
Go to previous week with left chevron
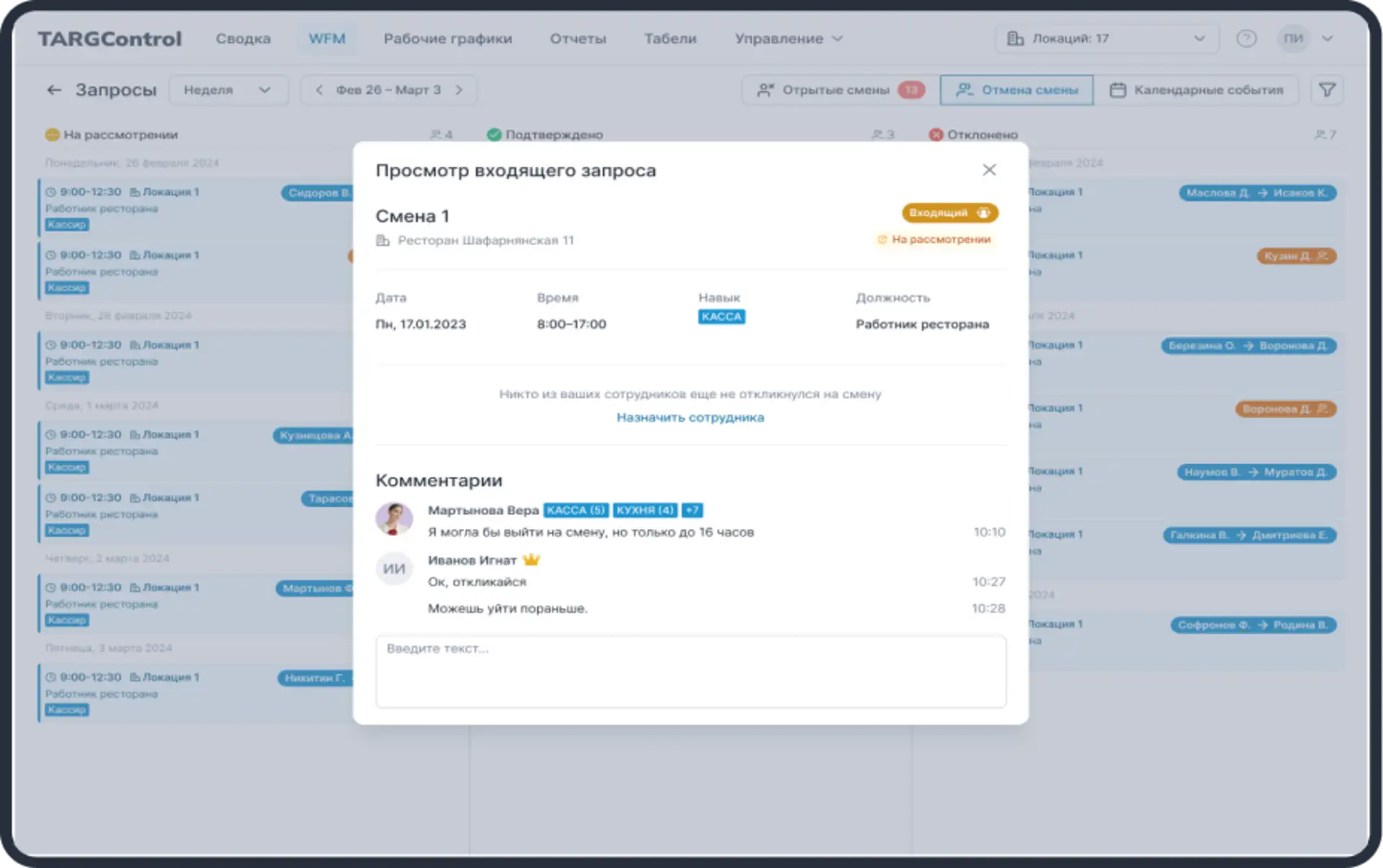coord(319,90)
